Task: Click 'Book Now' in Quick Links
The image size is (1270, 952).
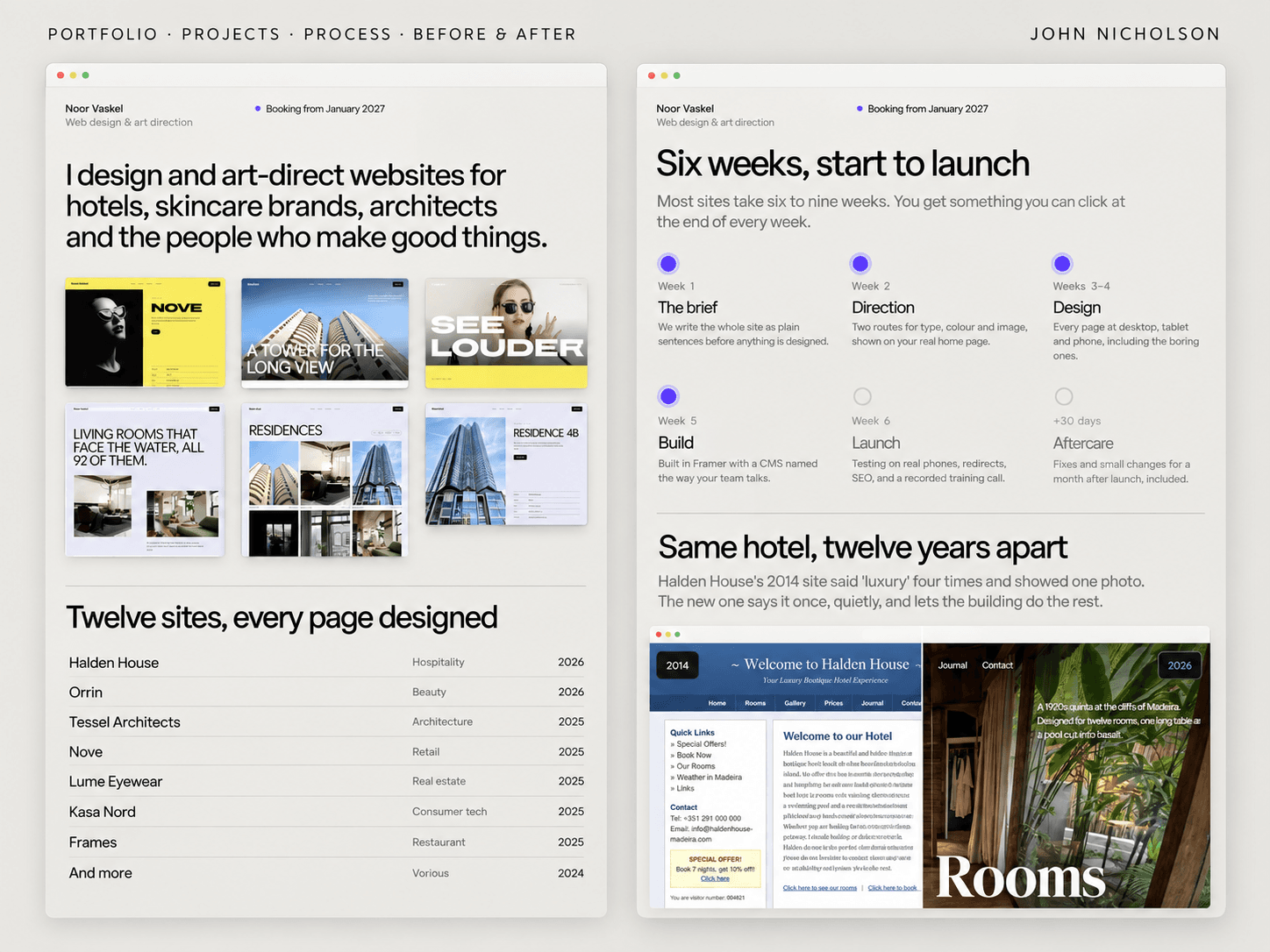Action: (694, 756)
